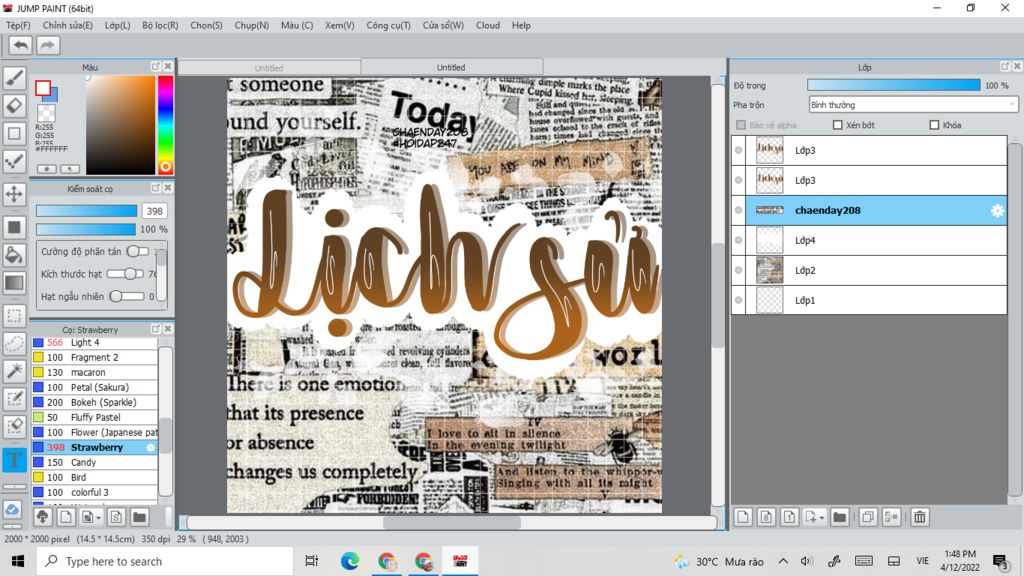Merge layer down icon in Lớp panel
The height and width of the screenshot is (576, 1024).
tap(891, 517)
